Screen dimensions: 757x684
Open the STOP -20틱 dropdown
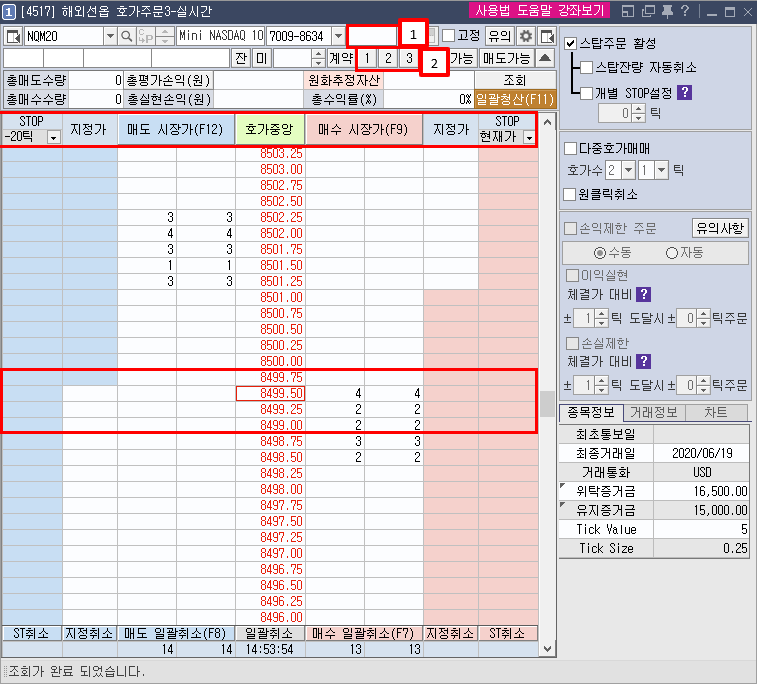tap(54, 138)
